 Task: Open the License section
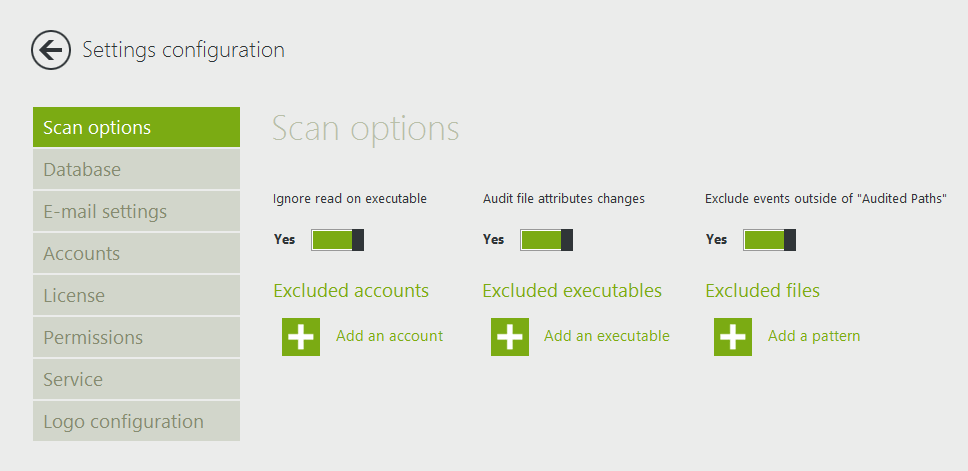point(136,296)
